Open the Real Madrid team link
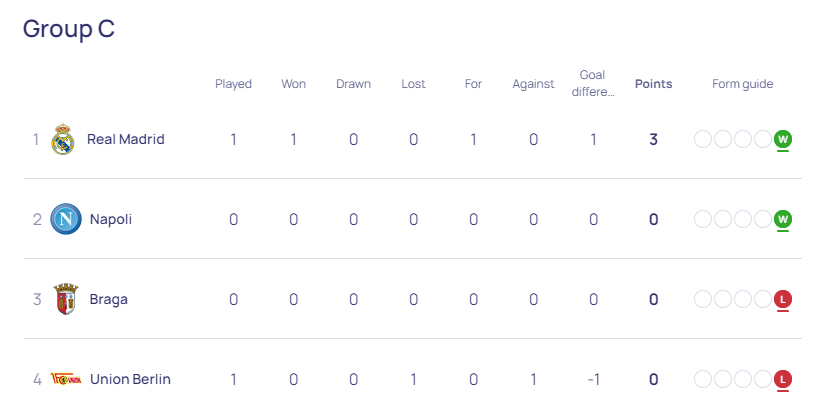This screenshot has height=417, width=826. click(125, 139)
